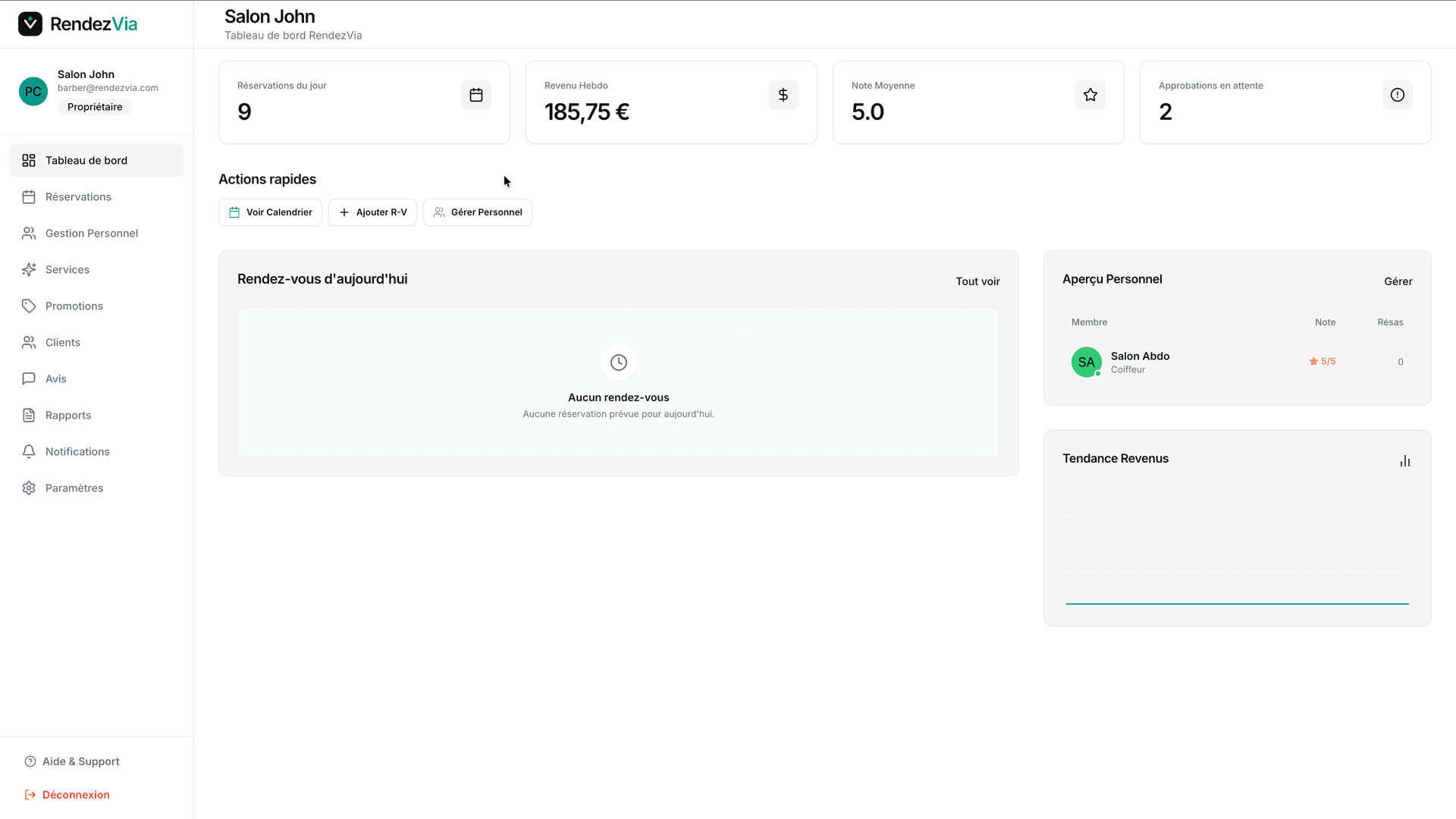
Task: Click the bar chart icon in Tendance Revenus
Action: pos(1405,461)
